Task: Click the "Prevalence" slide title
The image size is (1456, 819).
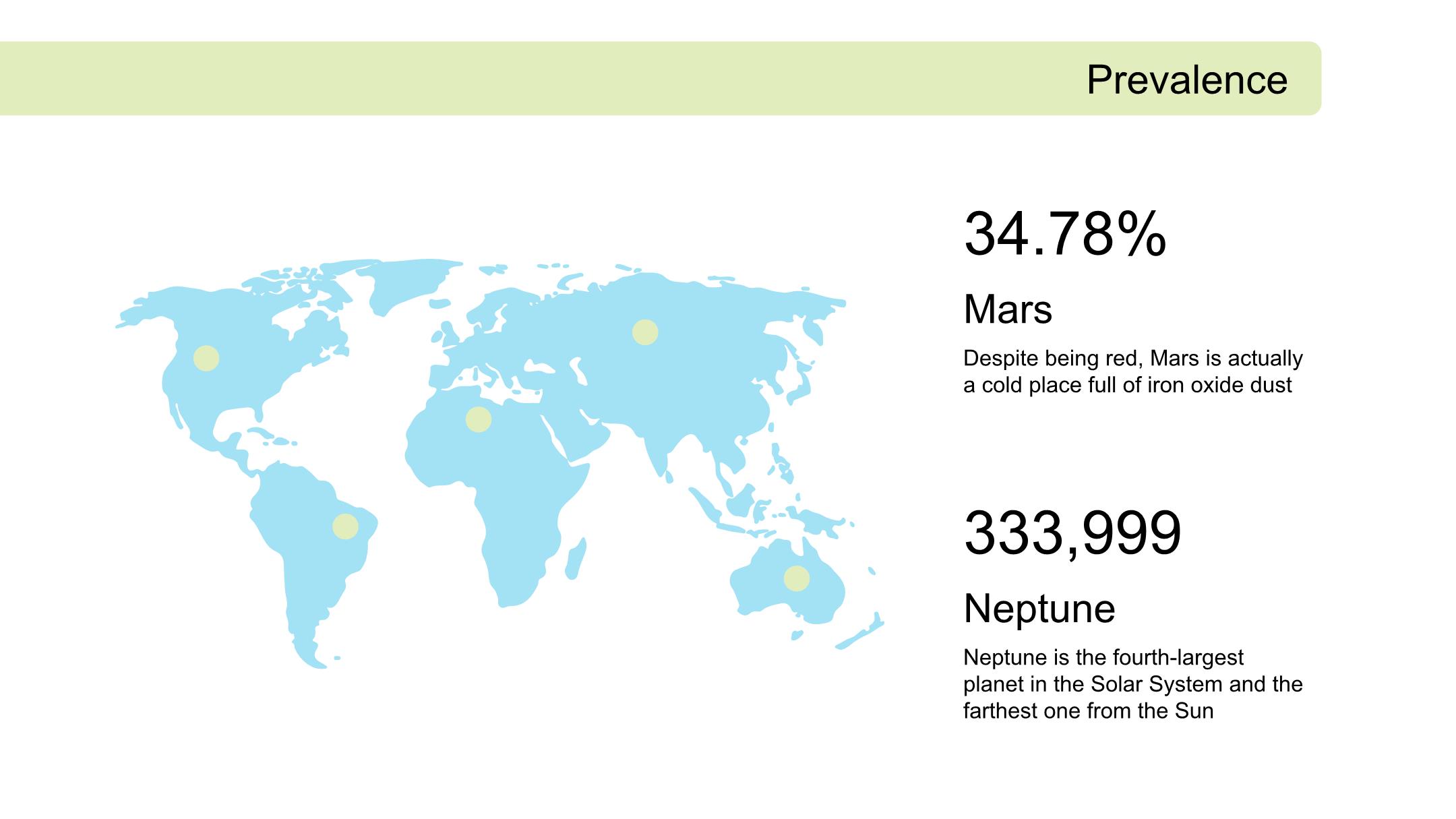Action: pos(1186,80)
